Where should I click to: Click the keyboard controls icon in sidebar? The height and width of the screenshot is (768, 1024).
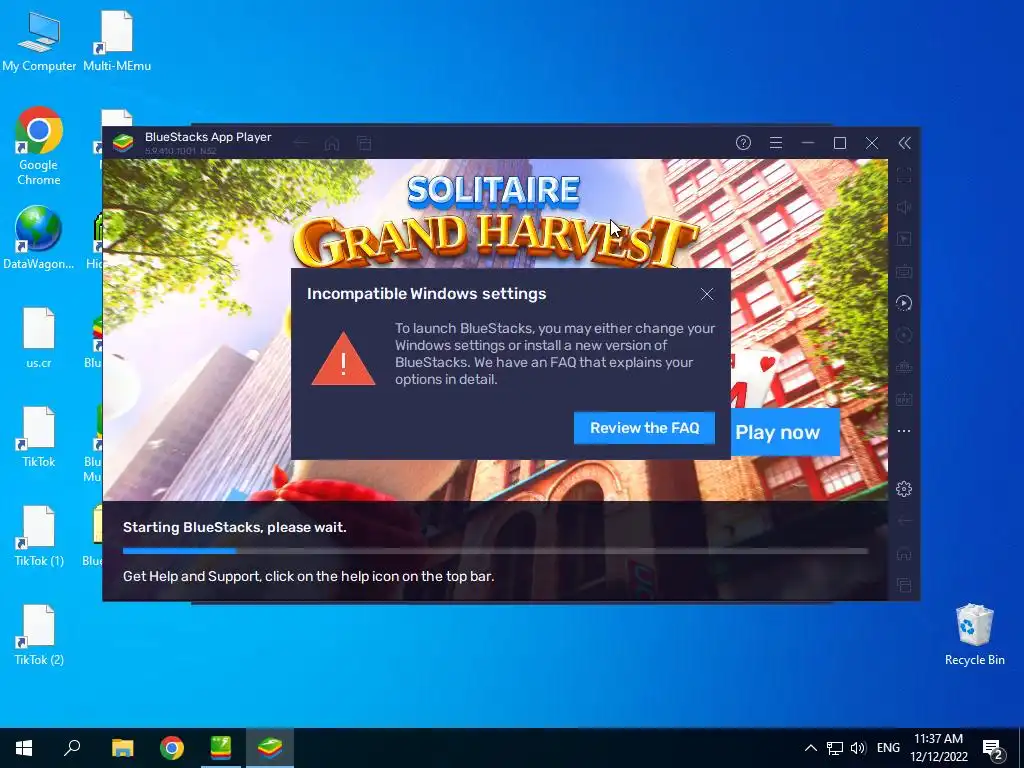[904, 271]
